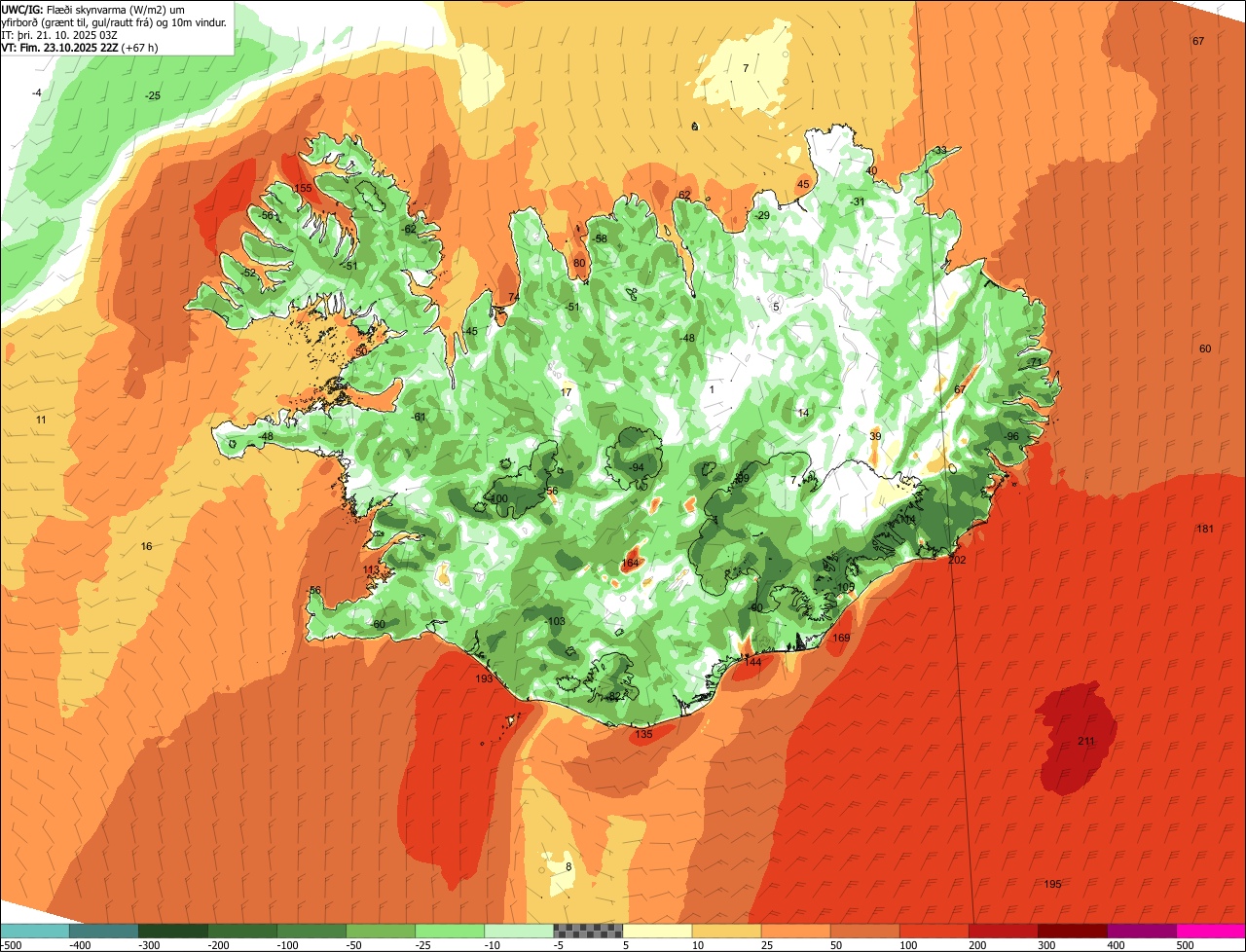
Task: Click the value -45 near the northwest bay
Action: pyautogui.click(x=471, y=332)
